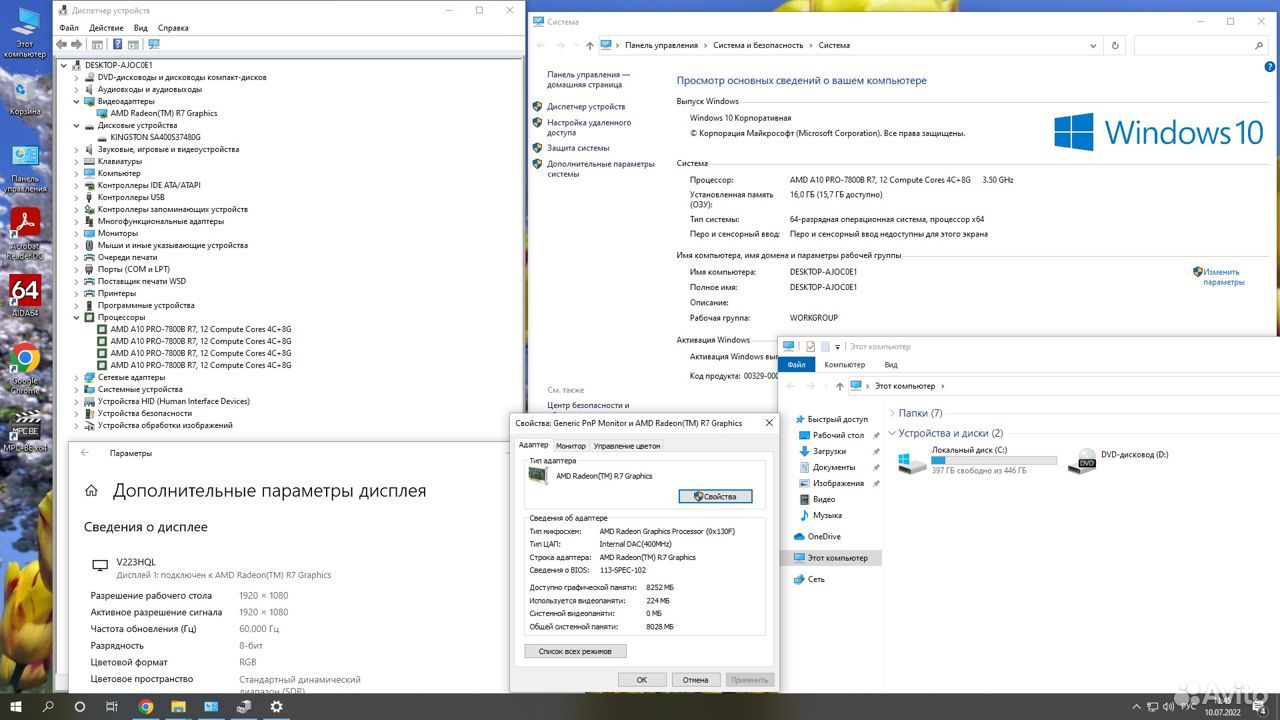Click back arrow in Параметры settings window
Image resolution: width=1280 pixels, height=720 pixels.
[x=85, y=453]
